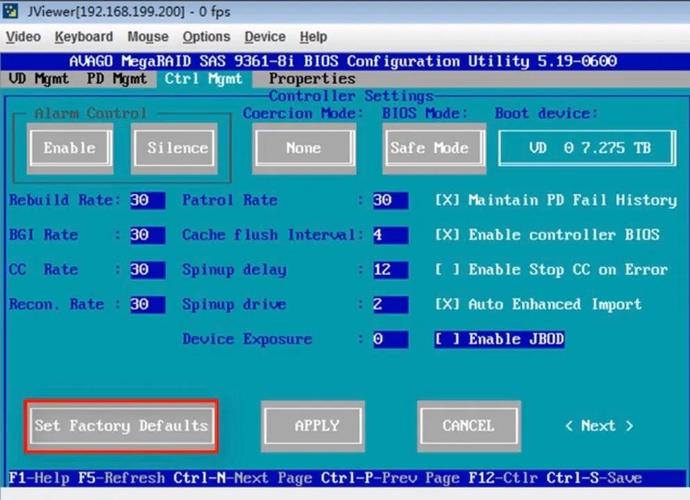Screen dimensions: 690x500
Task: Click the Boot device label
Action: [546, 114]
